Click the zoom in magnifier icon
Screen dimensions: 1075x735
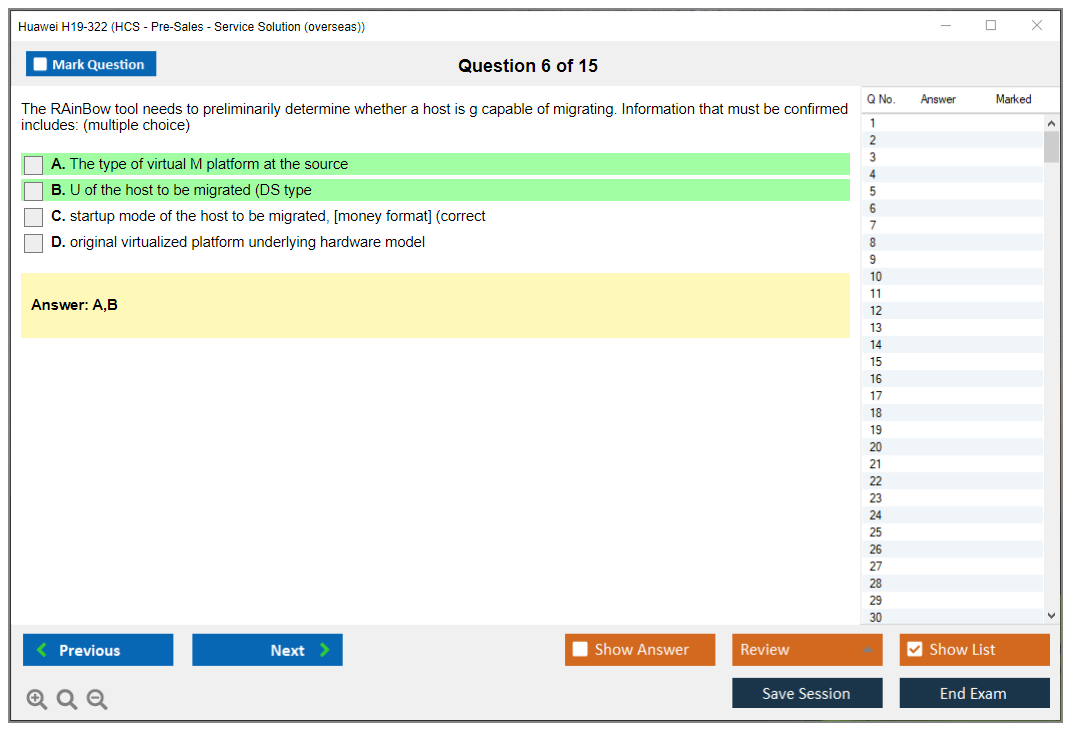(x=37, y=699)
